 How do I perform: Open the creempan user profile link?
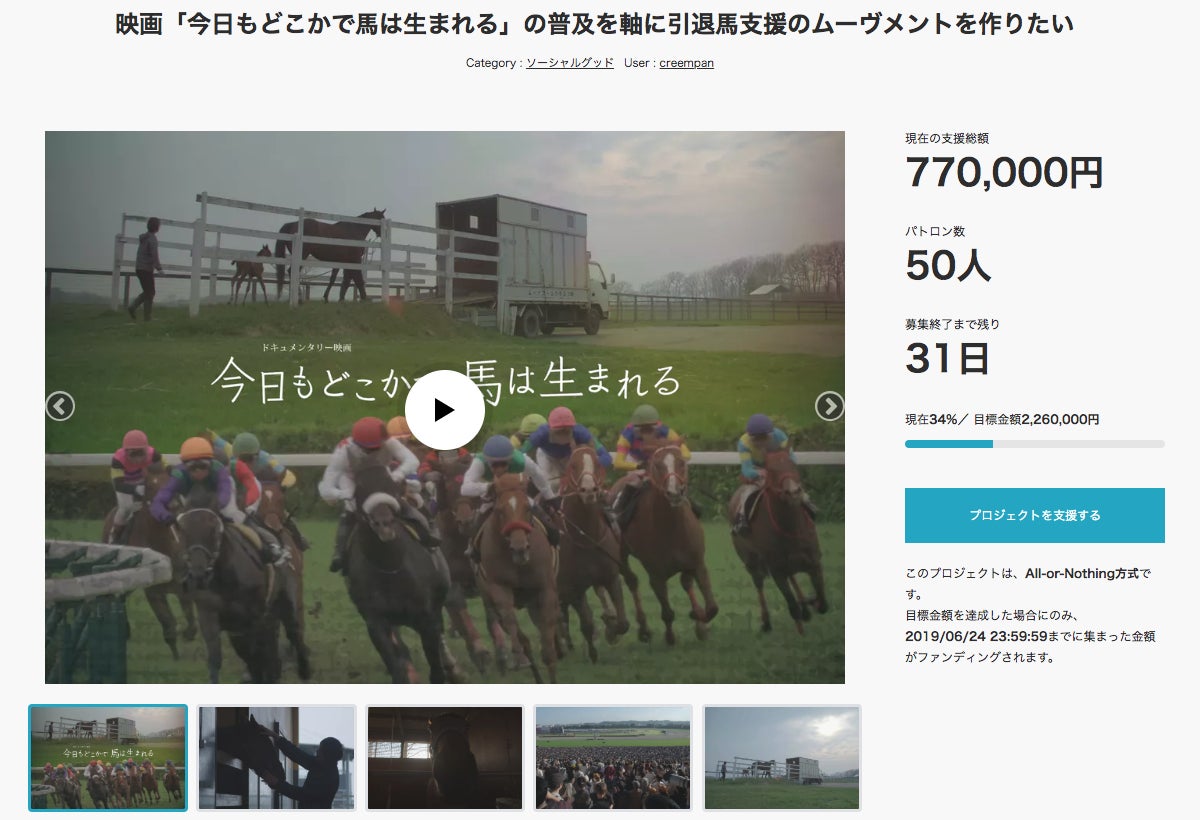coord(686,63)
